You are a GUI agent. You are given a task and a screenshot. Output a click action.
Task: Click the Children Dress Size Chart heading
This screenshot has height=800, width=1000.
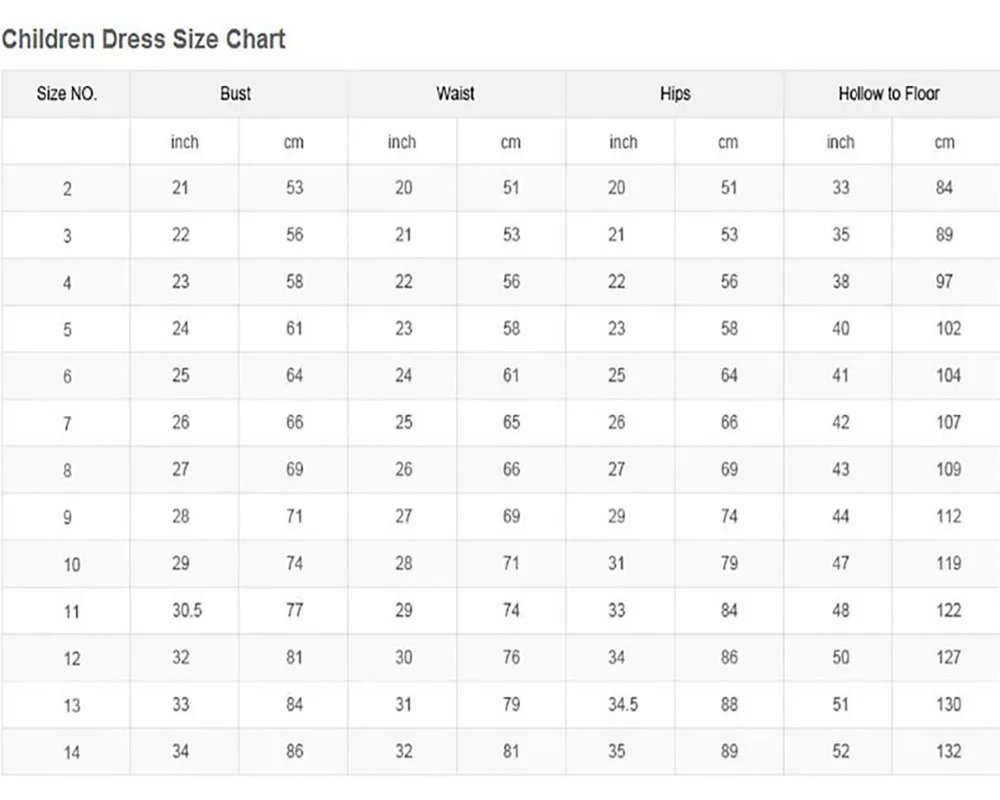pyautogui.click(x=143, y=40)
